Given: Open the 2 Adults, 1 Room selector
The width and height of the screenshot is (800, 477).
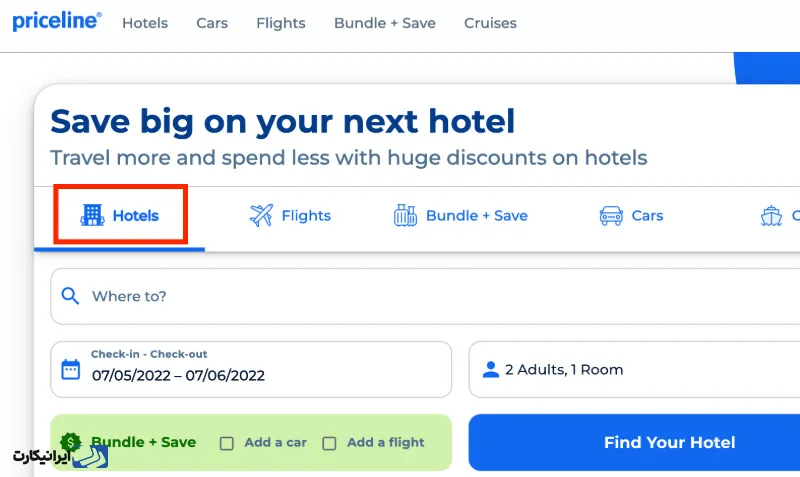Looking at the screenshot, I should pyautogui.click(x=634, y=370).
